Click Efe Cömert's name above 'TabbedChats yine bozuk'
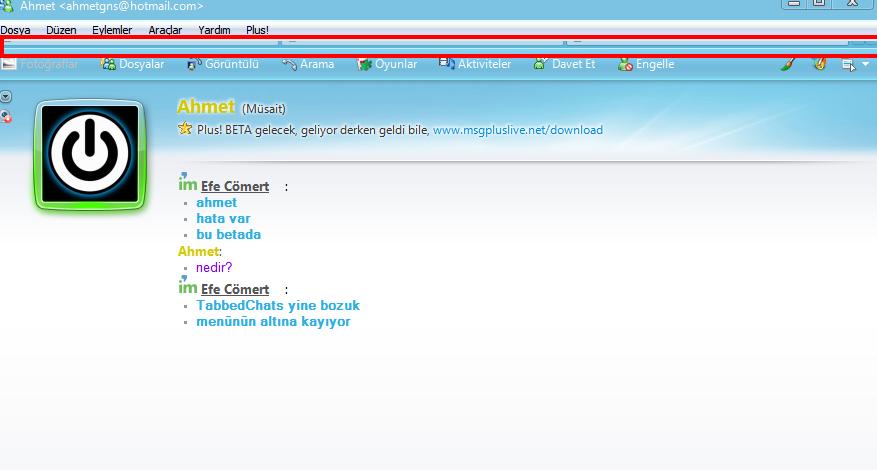The width and height of the screenshot is (877, 470). click(235, 289)
